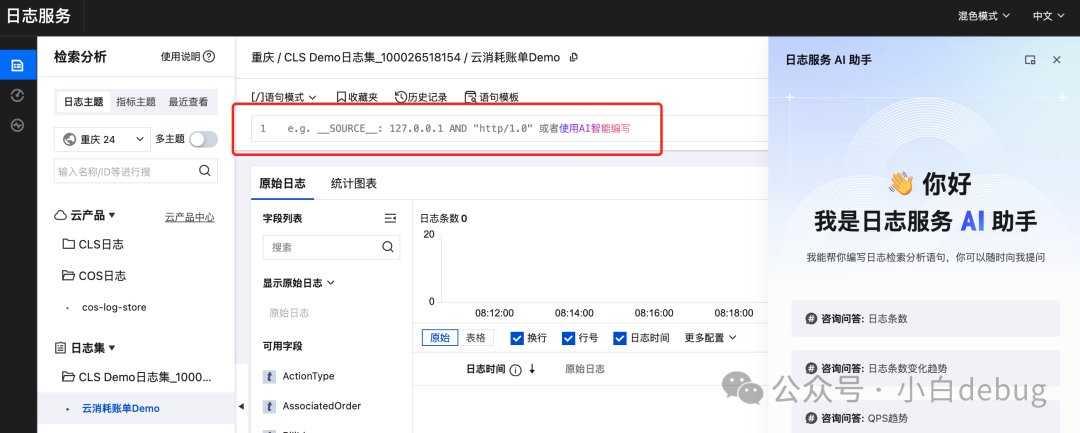This screenshot has height=433, width=1080.
Task: Select the 原始 view option
Action: (x=440, y=337)
